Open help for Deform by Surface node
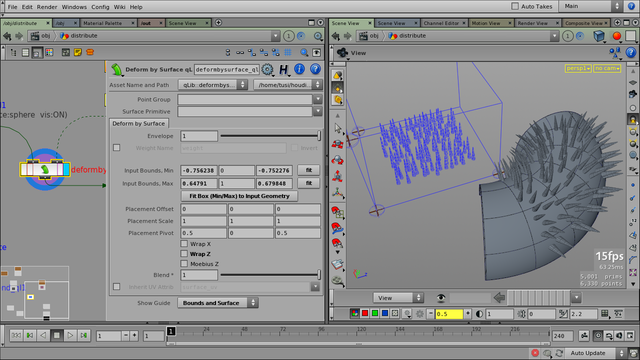The height and width of the screenshot is (360, 640). pos(315,69)
